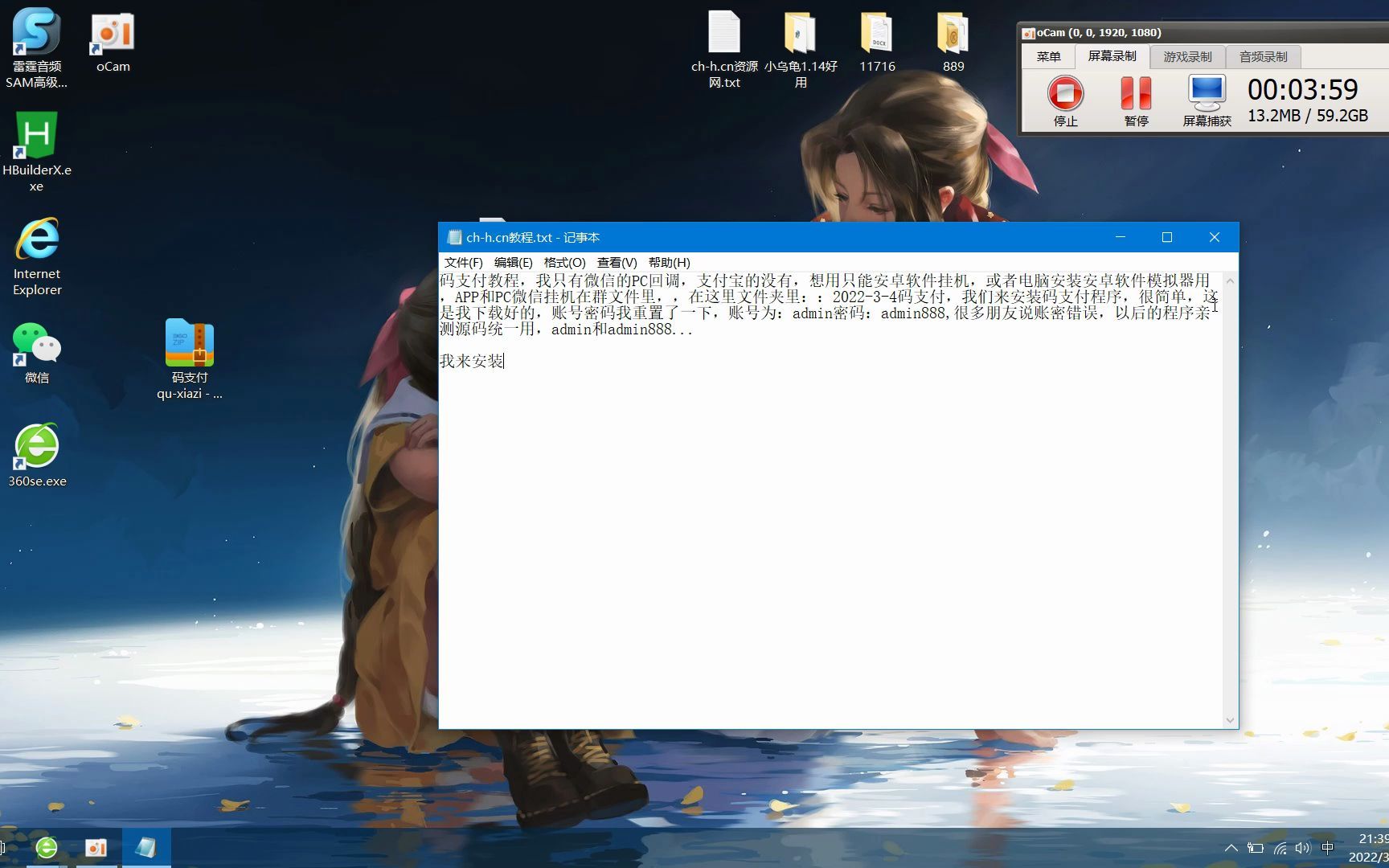
Task: Open the 小乌龟1.14好用 folder
Action: (801, 49)
